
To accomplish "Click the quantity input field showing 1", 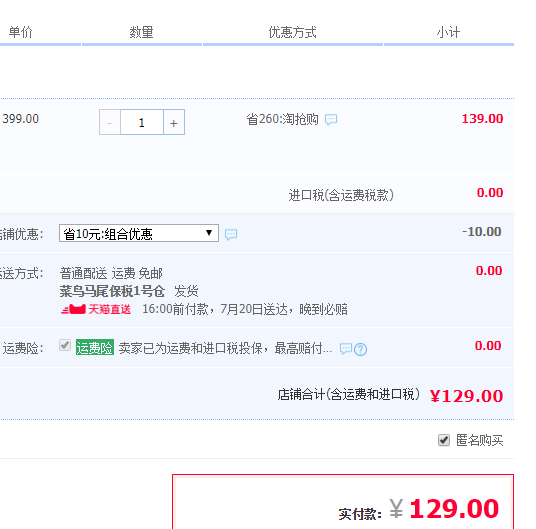I will pos(142,122).
